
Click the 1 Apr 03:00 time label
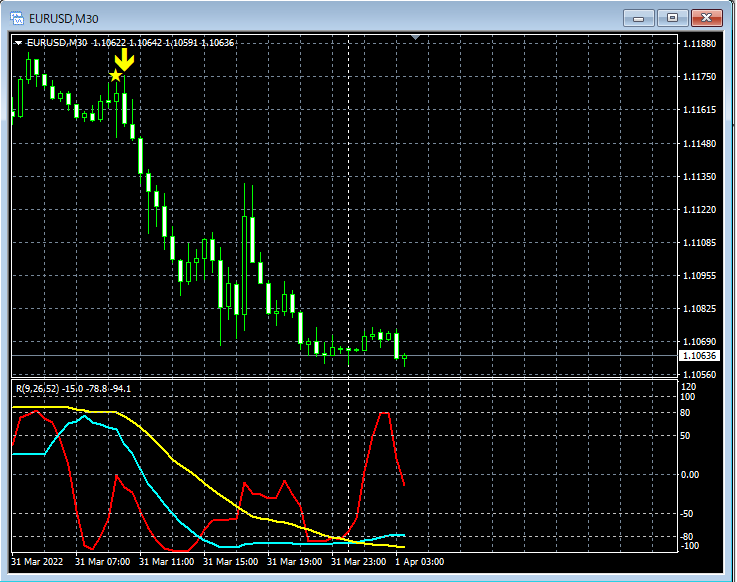pos(419,562)
